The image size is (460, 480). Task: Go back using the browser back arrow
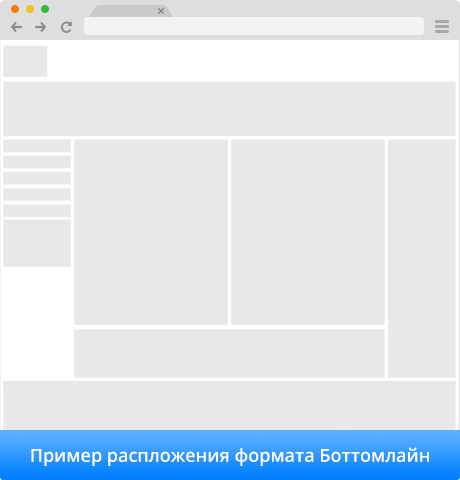(16, 27)
